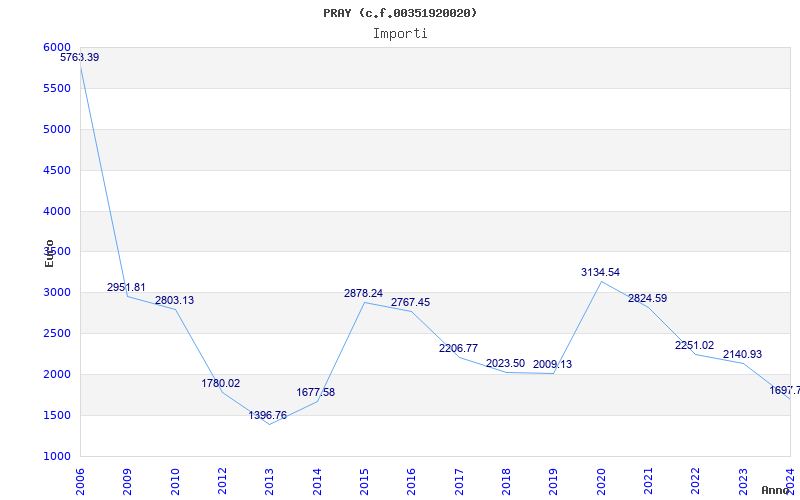Select data label 2878.24

point(363,293)
